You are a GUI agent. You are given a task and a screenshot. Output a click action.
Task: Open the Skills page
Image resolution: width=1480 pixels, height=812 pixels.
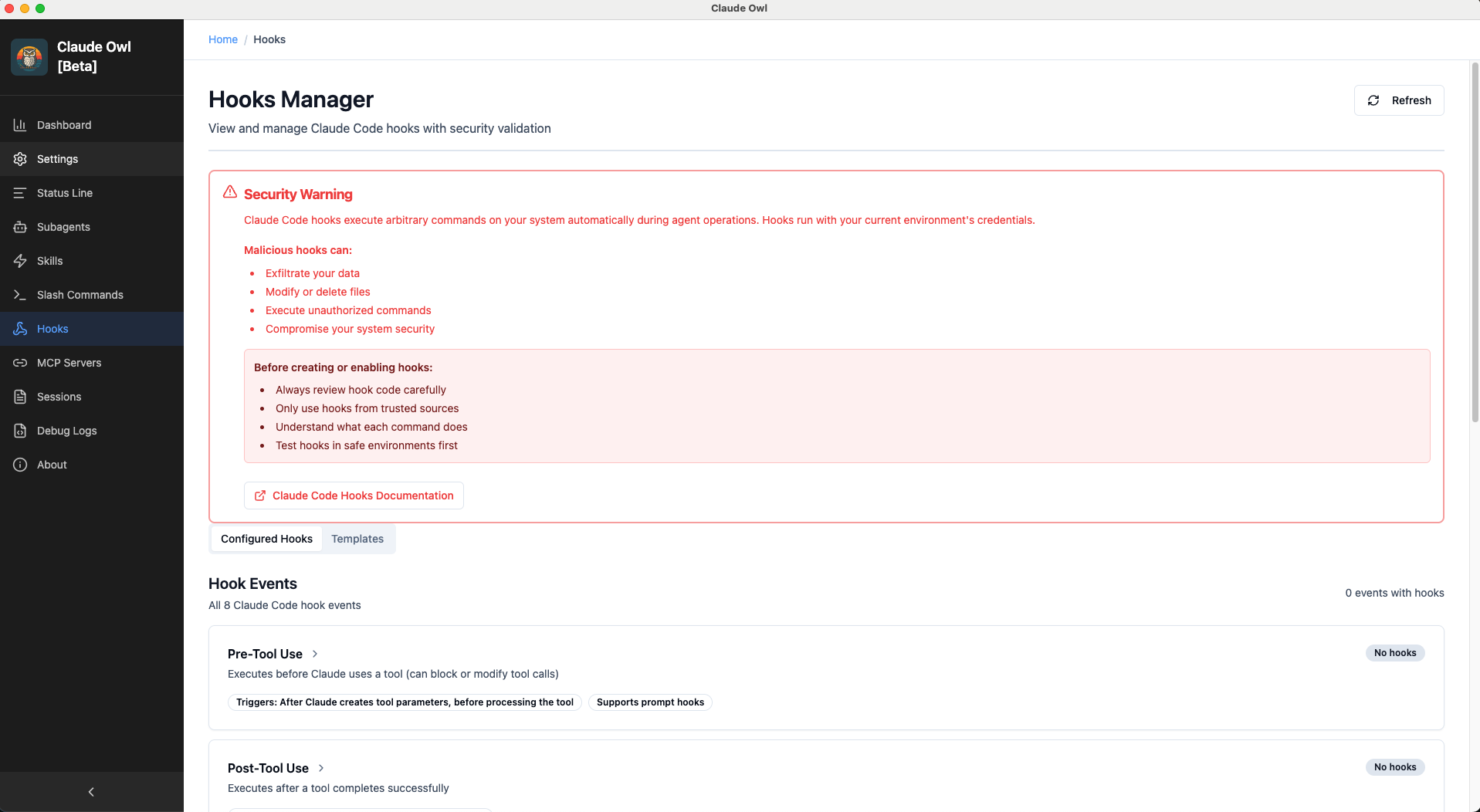click(x=92, y=261)
